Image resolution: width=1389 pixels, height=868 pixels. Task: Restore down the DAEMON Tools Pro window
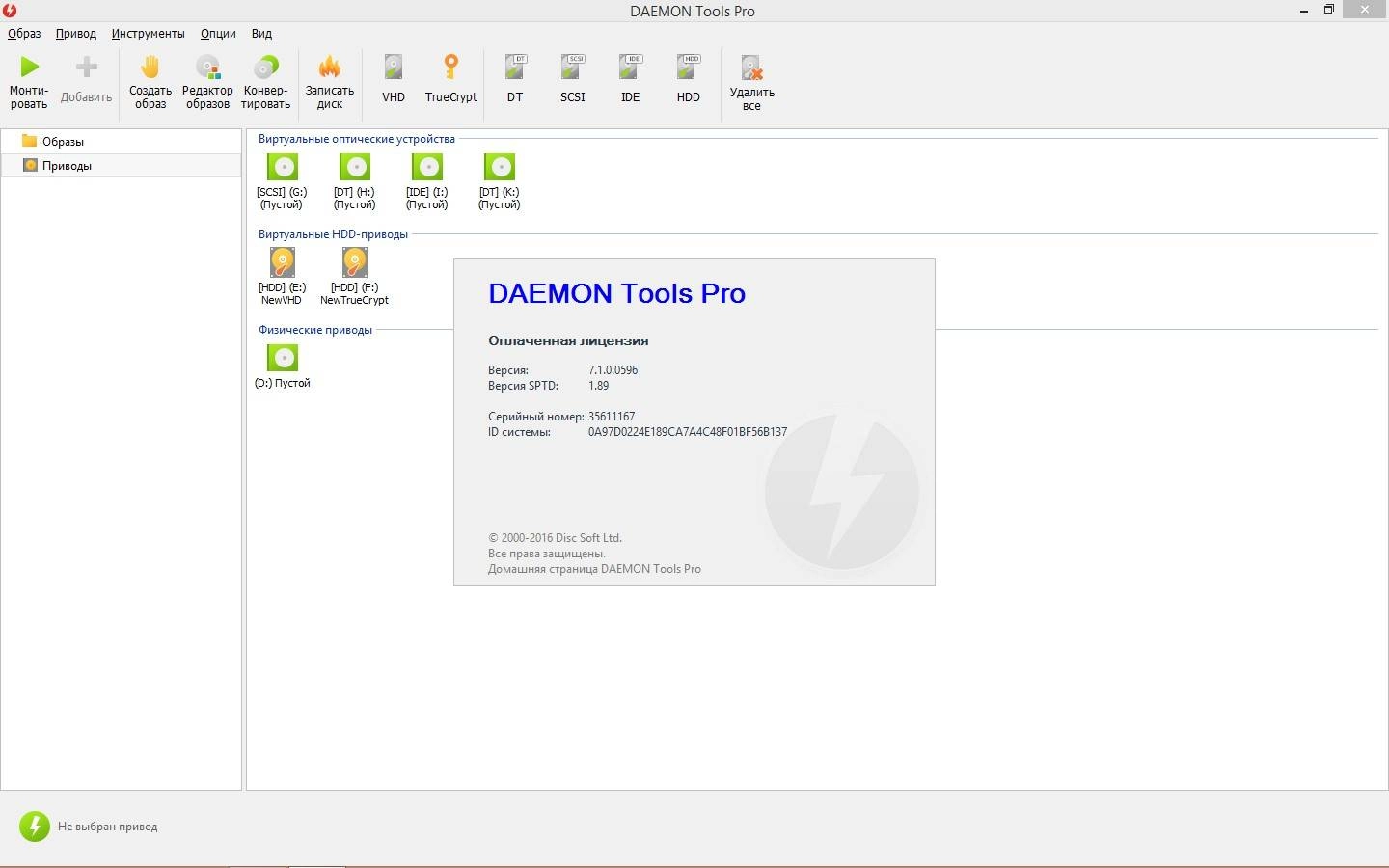click(x=1328, y=10)
